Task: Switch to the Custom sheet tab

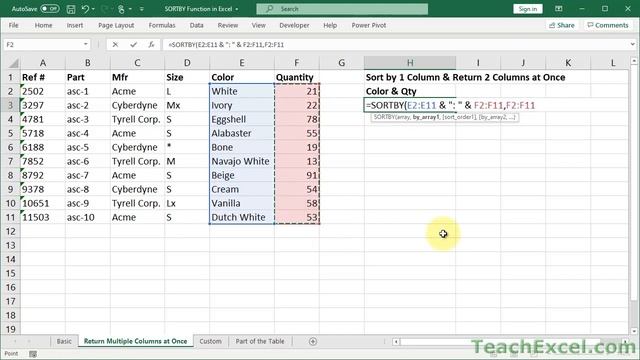Action: click(x=210, y=341)
